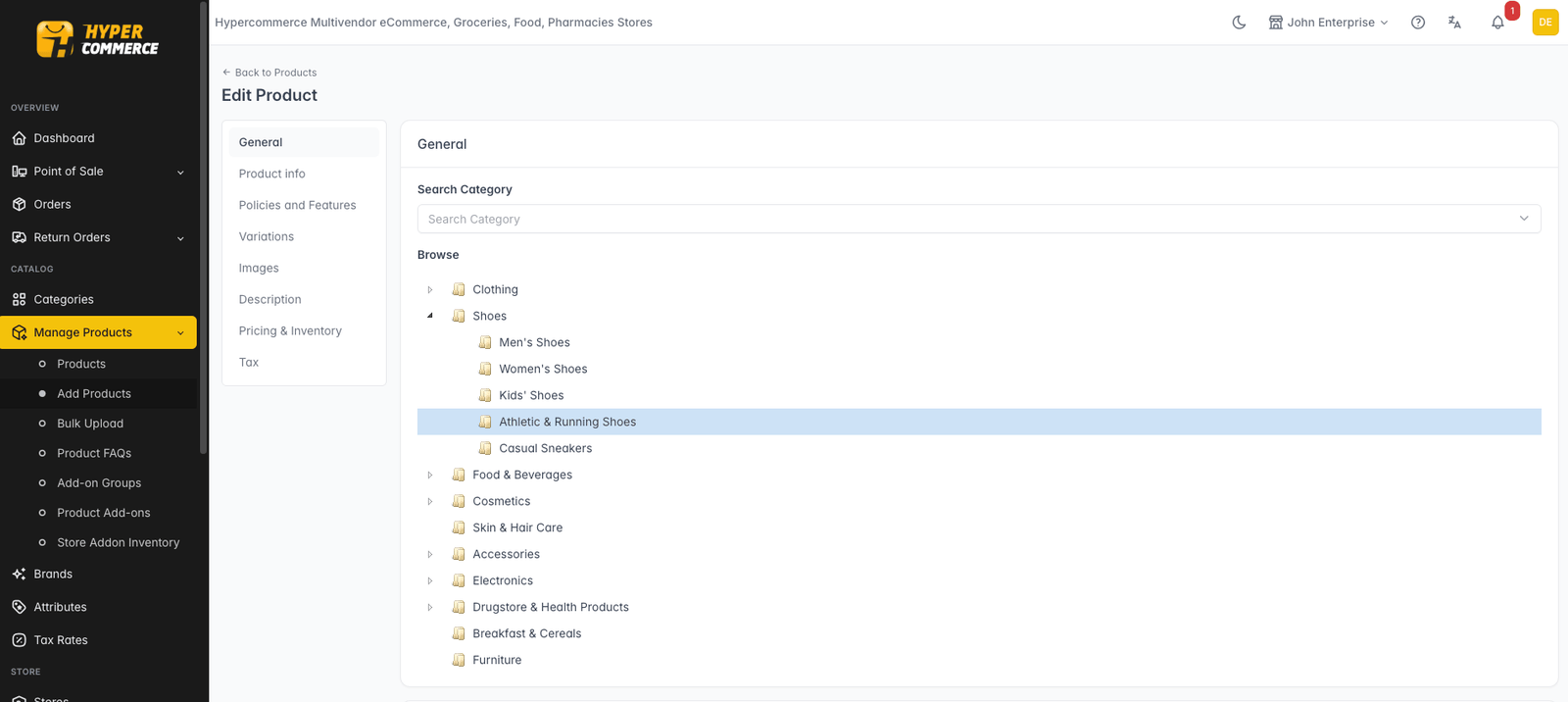The height and width of the screenshot is (702, 1568).
Task: Open the Variations section
Action: (304, 236)
